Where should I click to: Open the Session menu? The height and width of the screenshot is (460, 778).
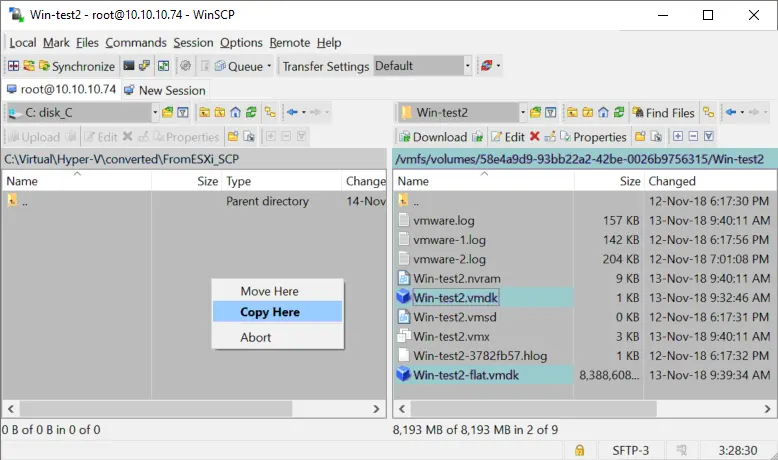193,43
